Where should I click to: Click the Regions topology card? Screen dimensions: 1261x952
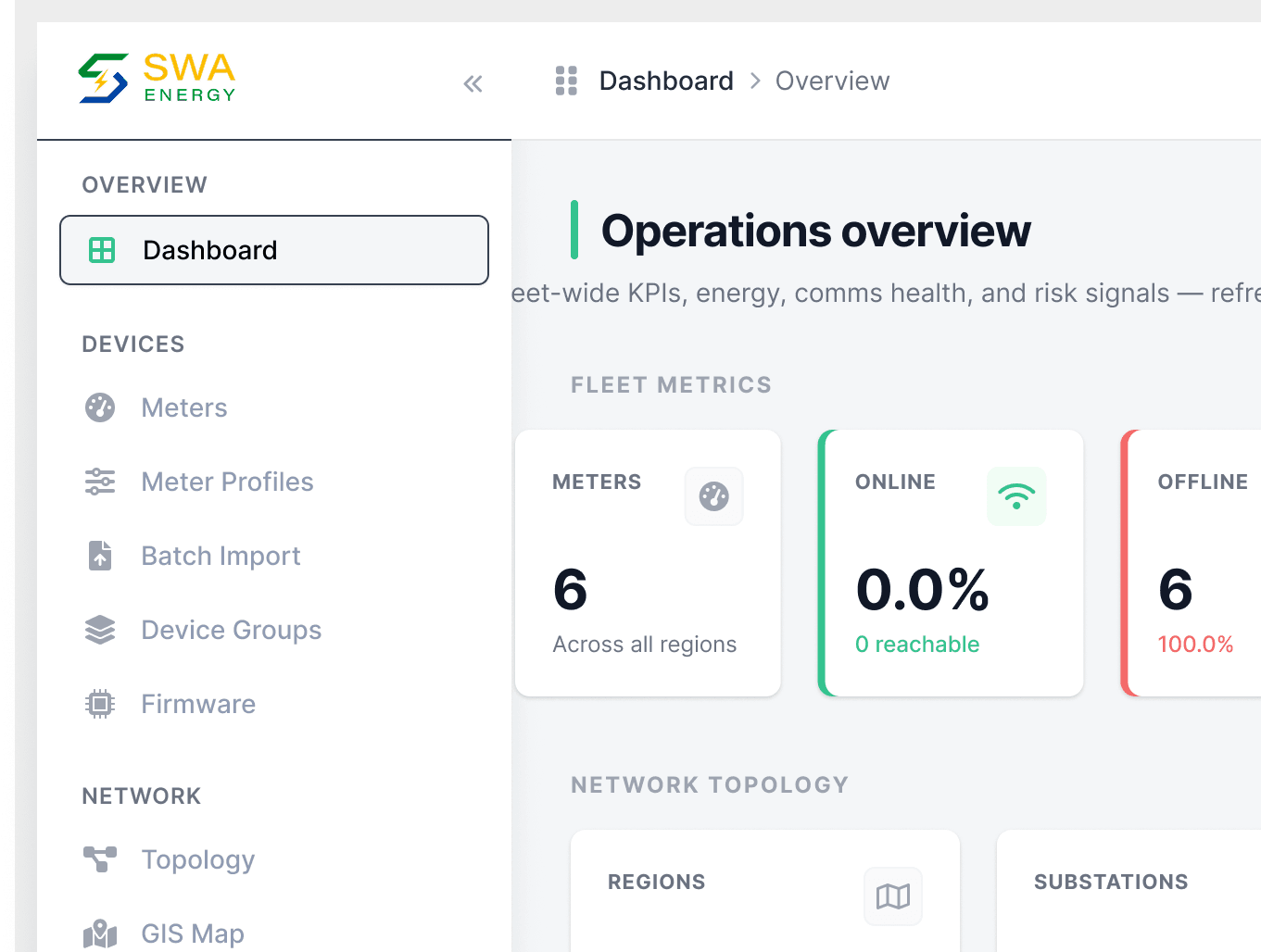point(765,891)
